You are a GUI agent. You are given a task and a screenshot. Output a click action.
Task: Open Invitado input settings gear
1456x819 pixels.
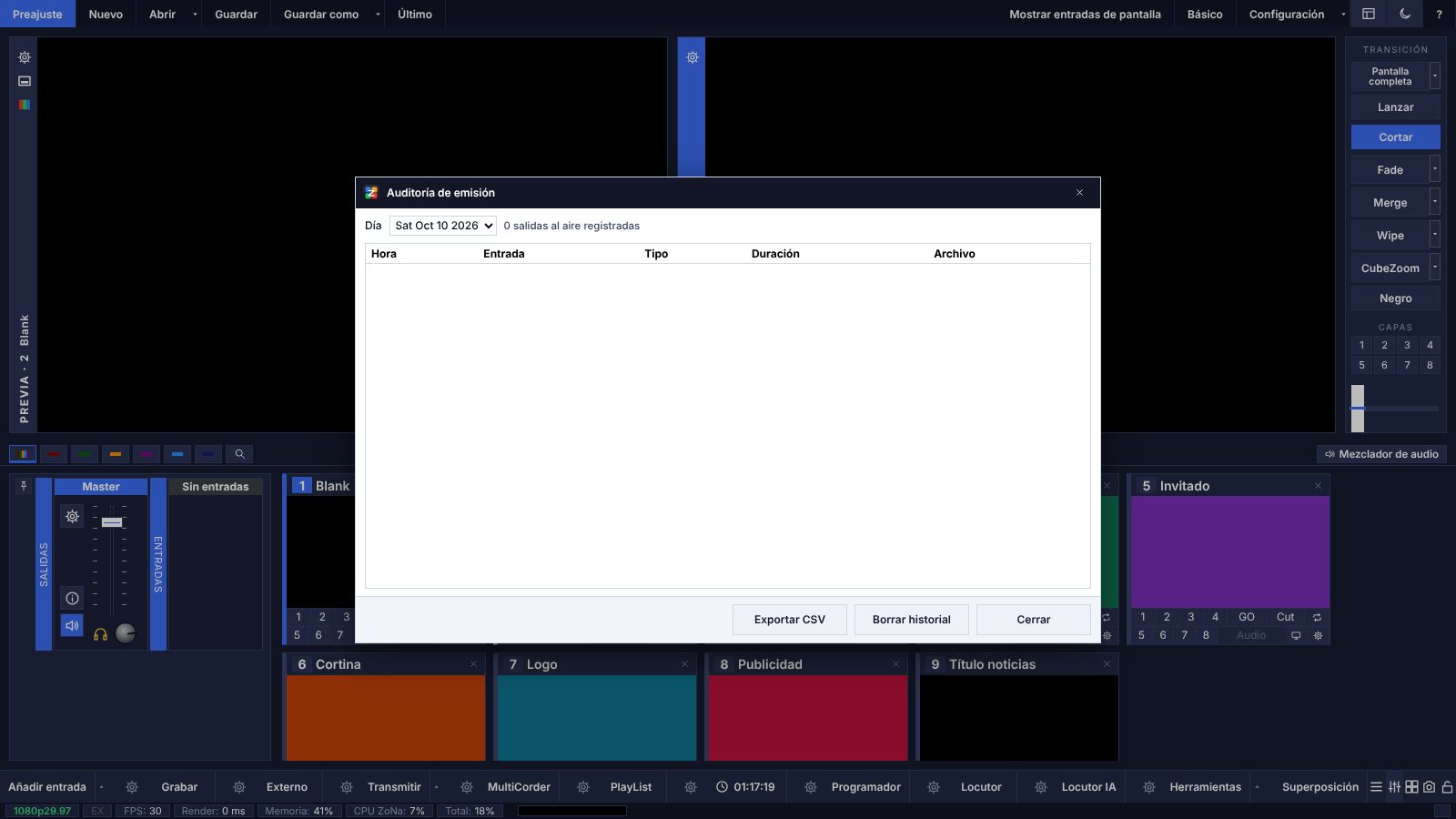1318,635
